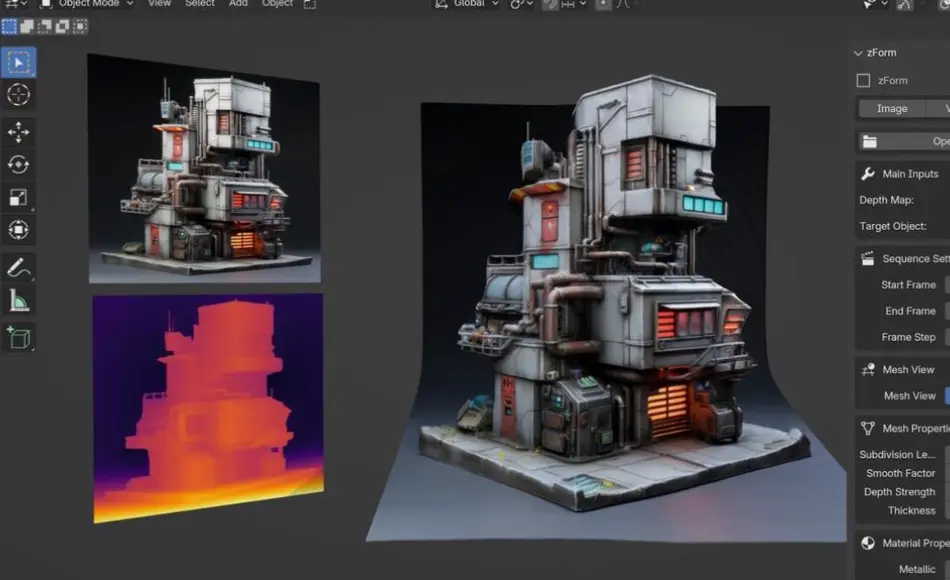The width and height of the screenshot is (950, 580).
Task: Open the Object Mode dropdown
Action: pos(88,4)
